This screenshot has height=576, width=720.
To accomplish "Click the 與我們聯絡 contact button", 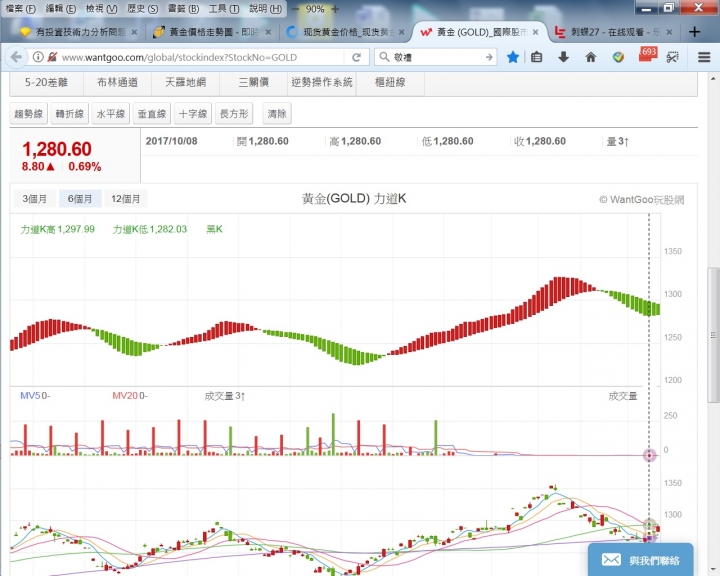I will (639, 560).
